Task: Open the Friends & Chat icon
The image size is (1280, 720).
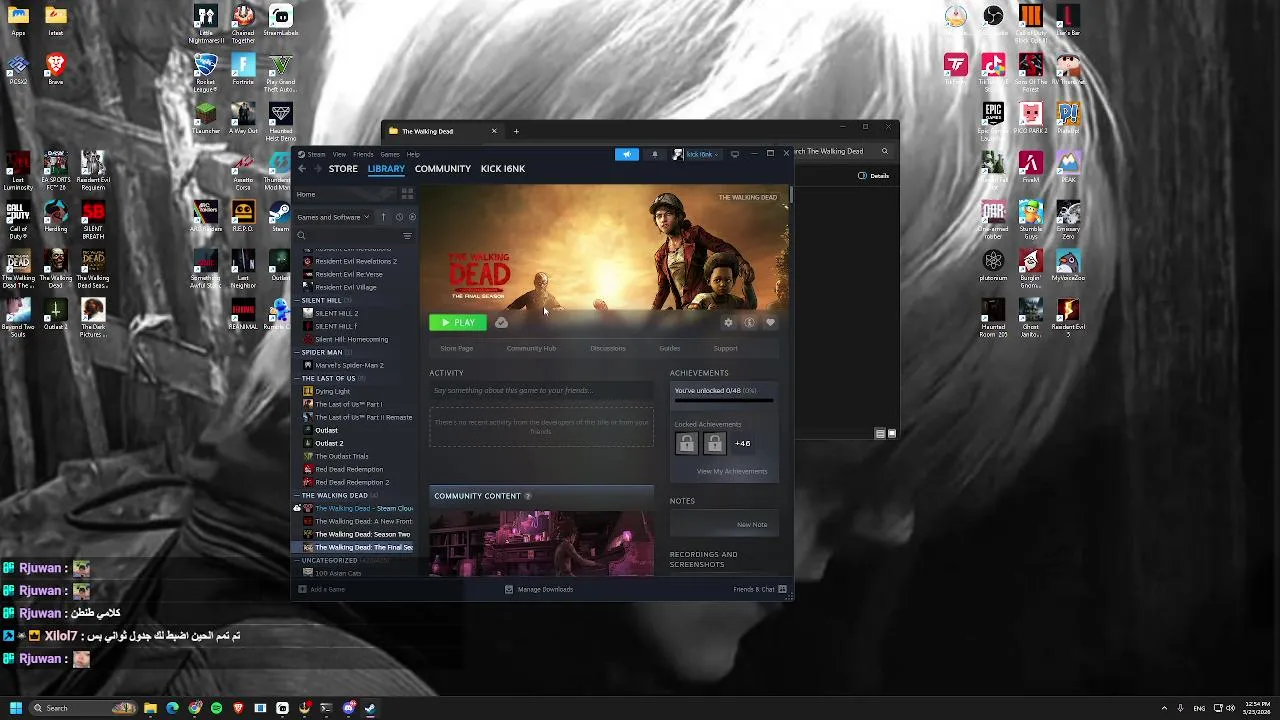Action: click(x=782, y=589)
